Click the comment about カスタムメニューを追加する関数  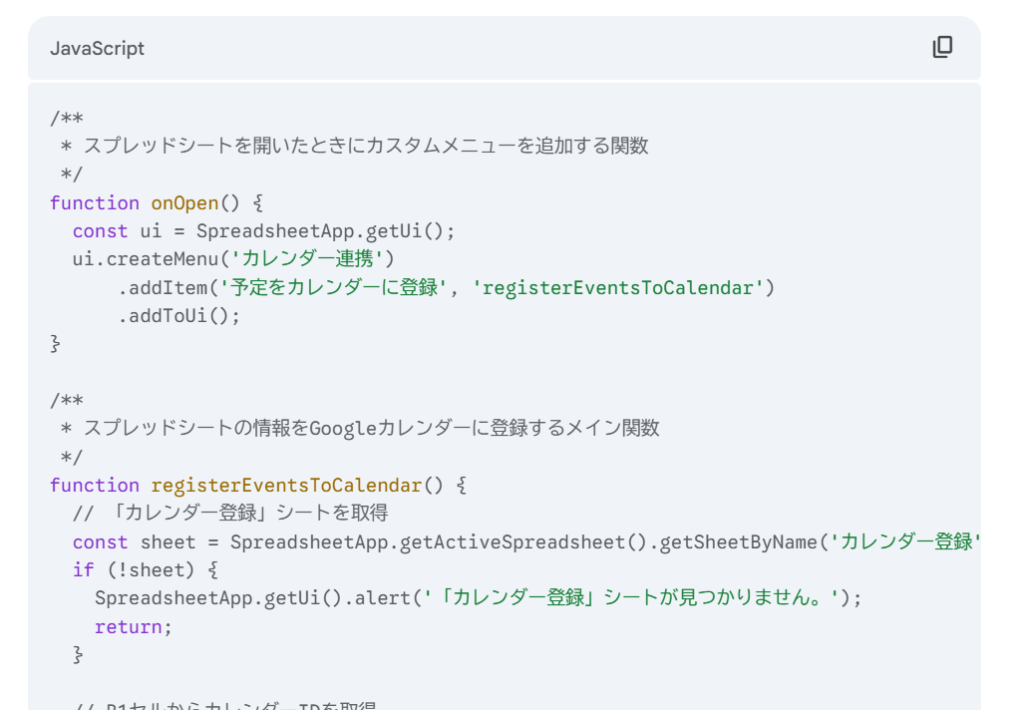tap(365, 146)
